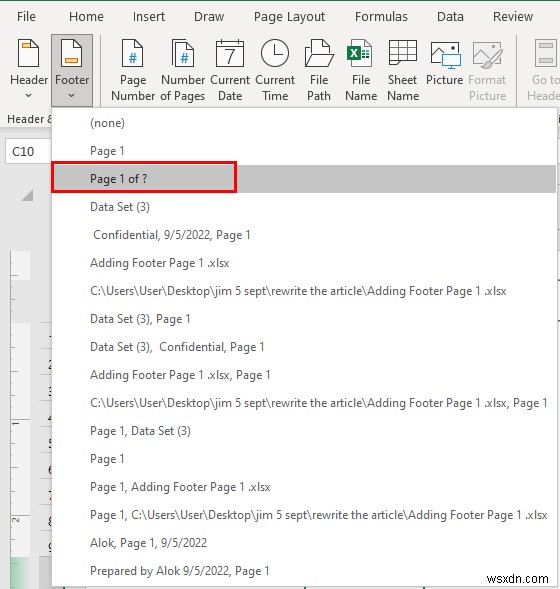Collapse the Footer dropdown button
Image resolution: width=560 pixels, height=589 pixels.
point(72,70)
